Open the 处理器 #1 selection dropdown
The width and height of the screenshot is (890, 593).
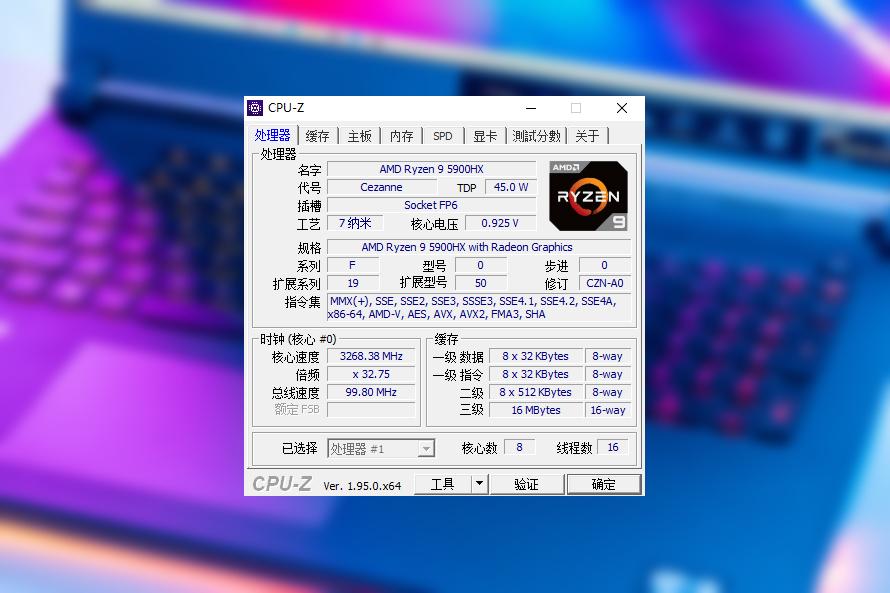[x=424, y=447]
